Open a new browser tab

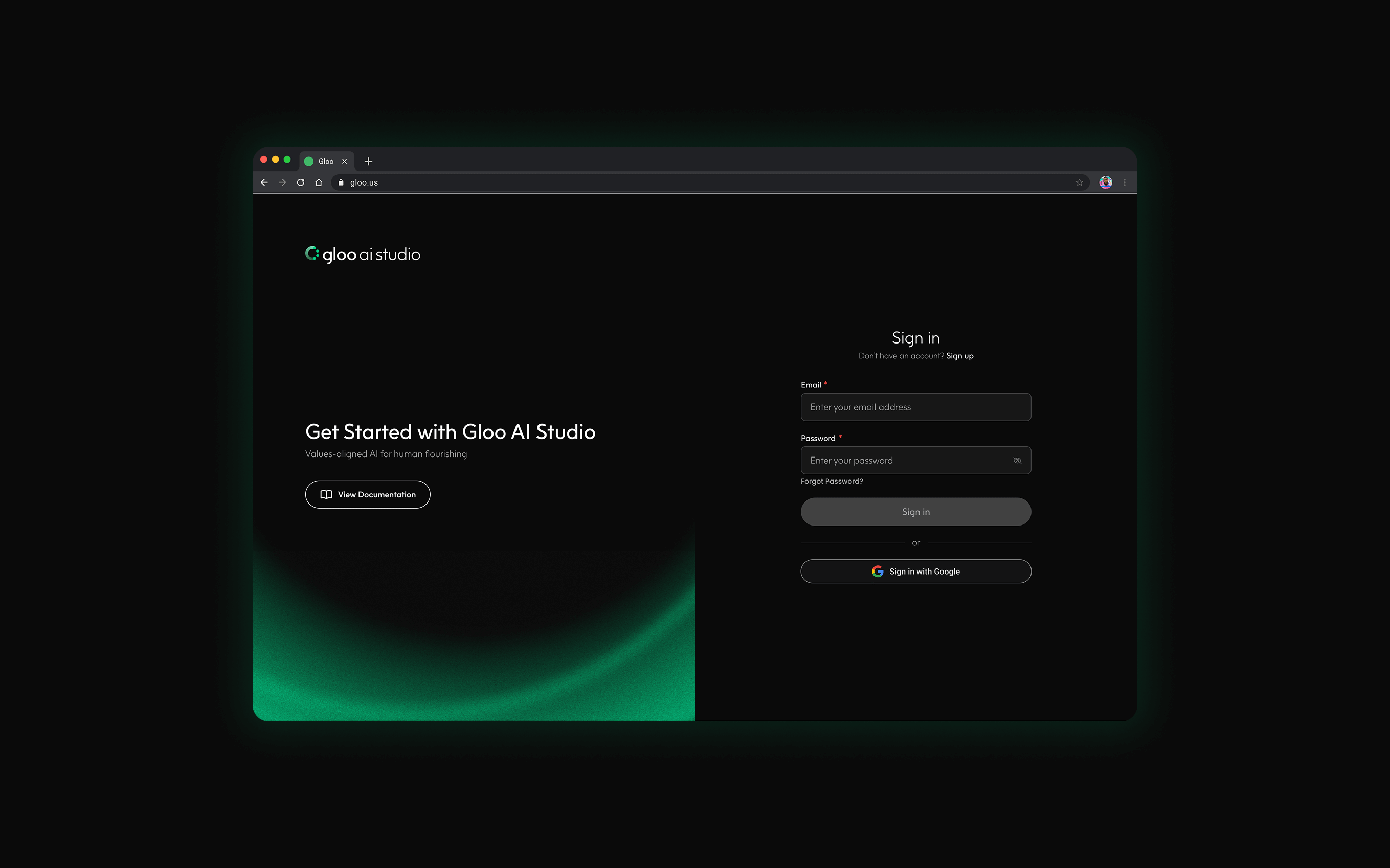369,162
